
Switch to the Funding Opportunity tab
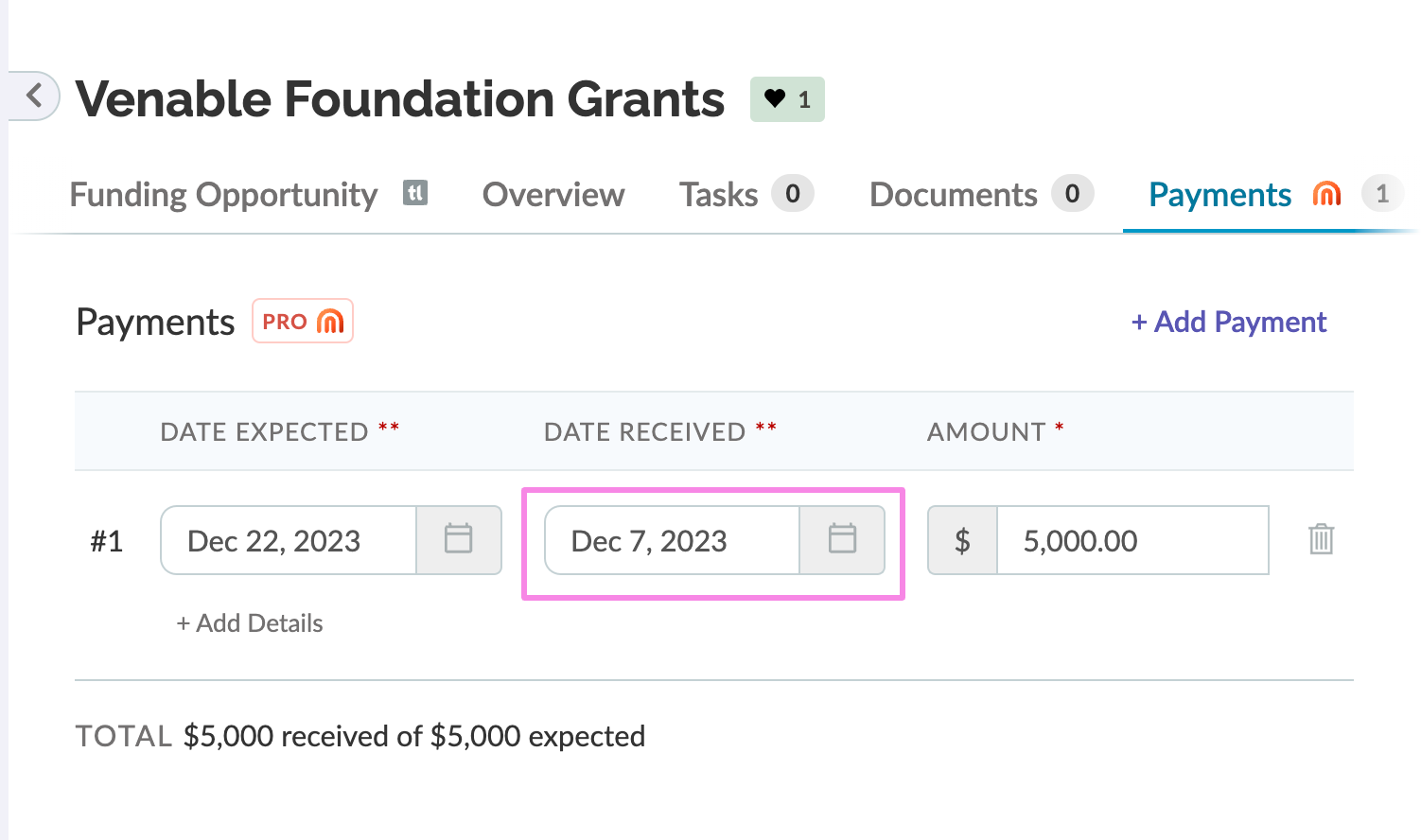223,195
